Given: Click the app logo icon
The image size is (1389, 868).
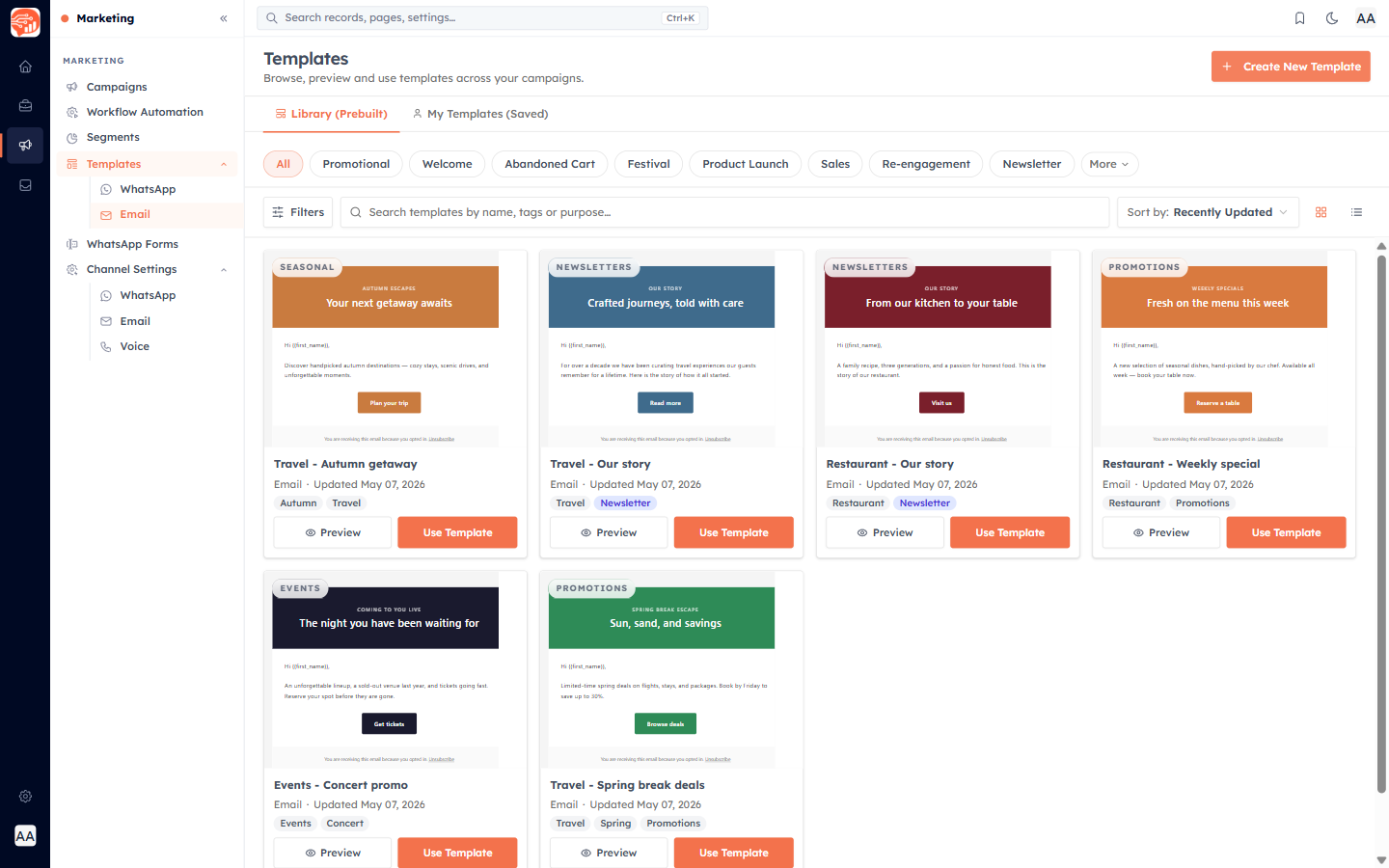Looking at the screenshot, I should coord(25,22).
